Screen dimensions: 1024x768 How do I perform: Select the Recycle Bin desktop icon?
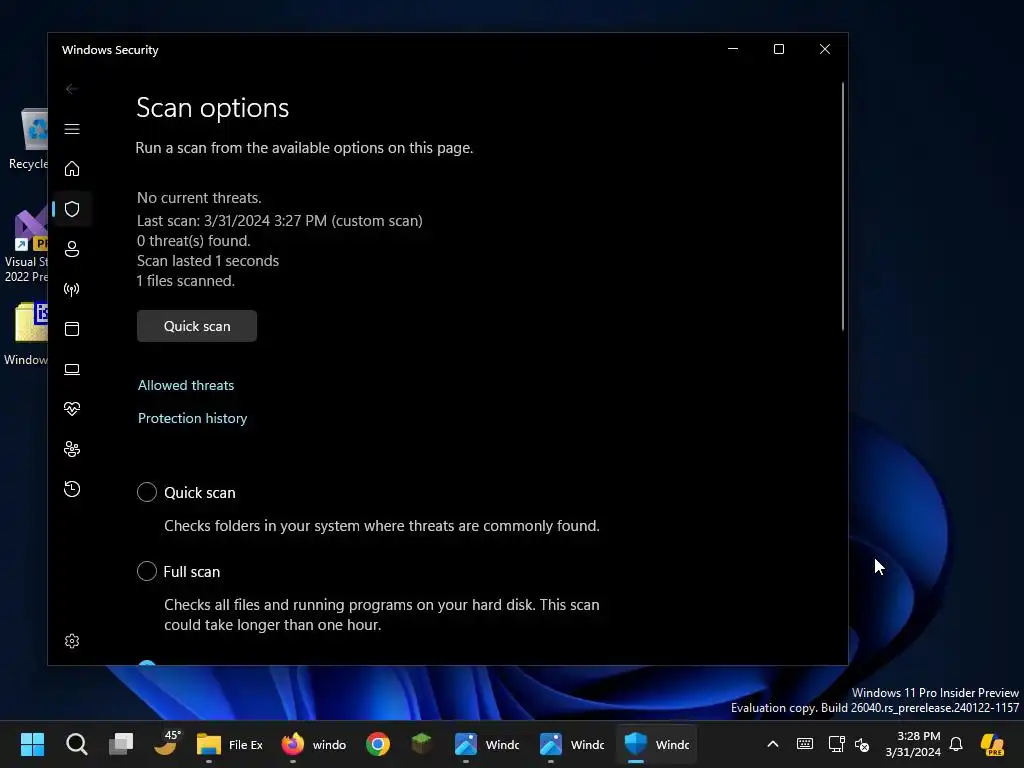pyautogui.click(x=29, y=138)
